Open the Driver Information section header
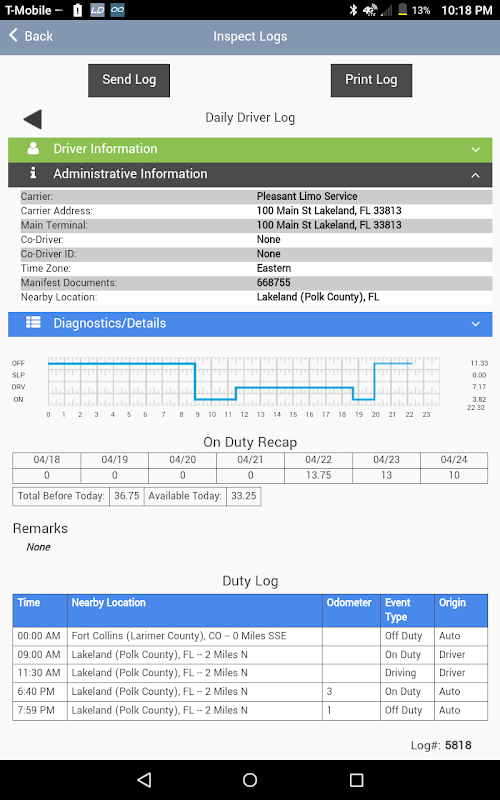The image size is (500, 800). pos(250,149)
